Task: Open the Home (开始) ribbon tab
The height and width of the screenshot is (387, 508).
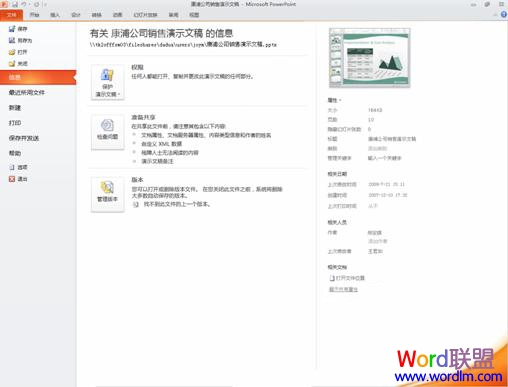Action: click(x=34, y=15)
